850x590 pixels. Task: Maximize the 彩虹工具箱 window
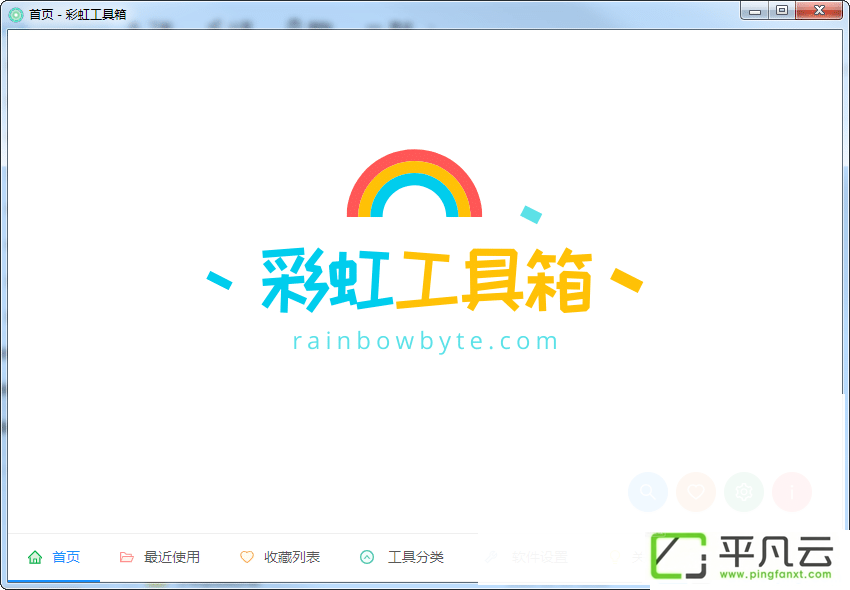tap(782, 10)
